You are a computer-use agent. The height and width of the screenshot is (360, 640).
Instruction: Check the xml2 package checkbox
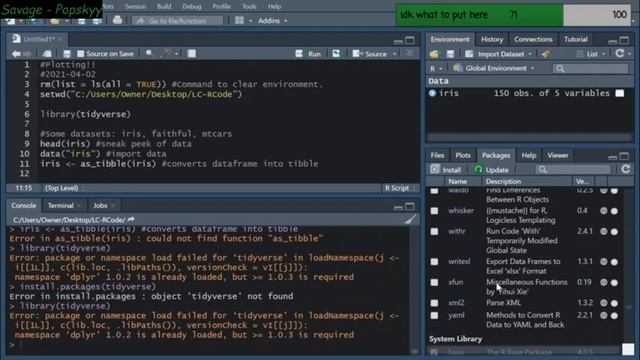pos(434,303)
